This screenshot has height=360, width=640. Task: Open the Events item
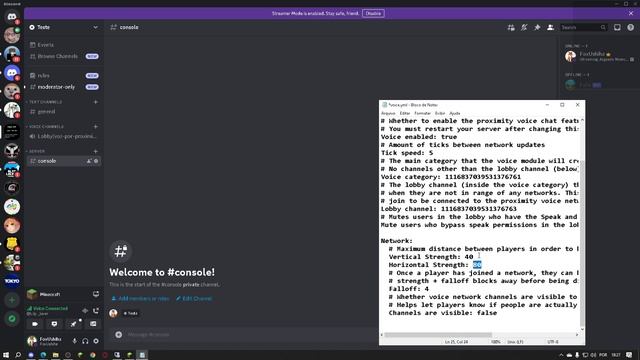(64, 45)
